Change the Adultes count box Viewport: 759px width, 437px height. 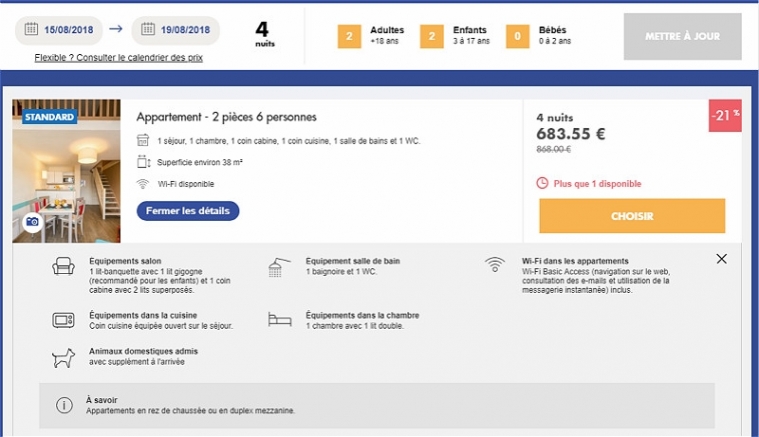point(349,36)
